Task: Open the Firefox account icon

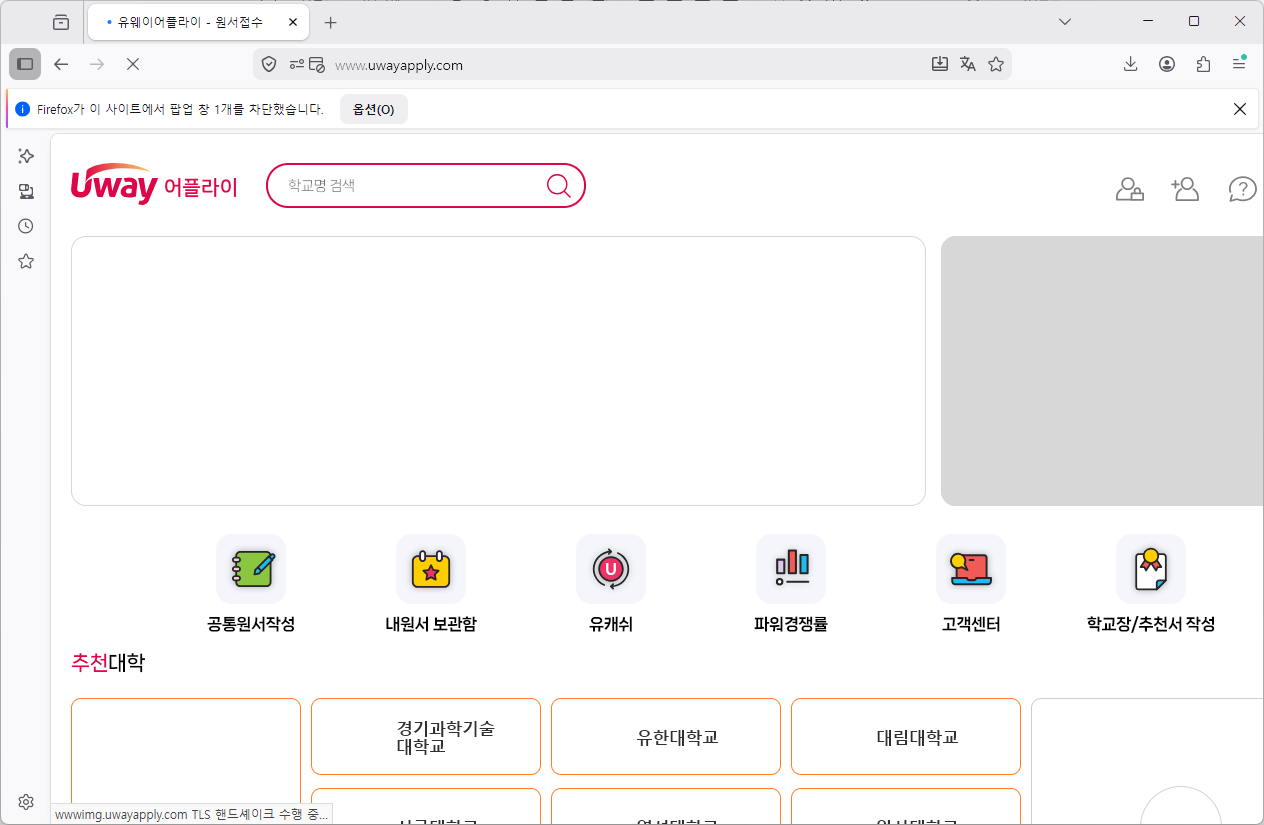Action: pyautogui.click(x=1167, y=64)
